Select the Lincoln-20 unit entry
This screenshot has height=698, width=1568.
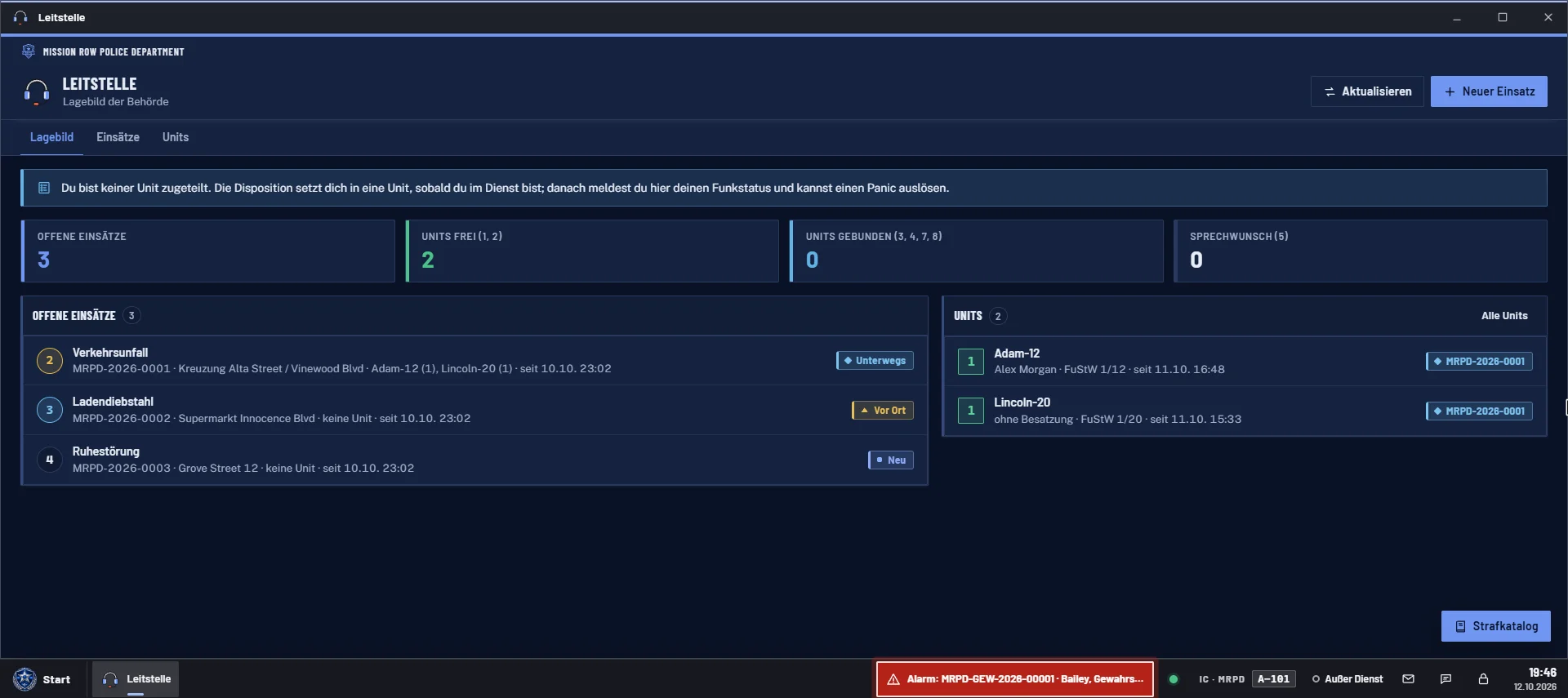1245,411
